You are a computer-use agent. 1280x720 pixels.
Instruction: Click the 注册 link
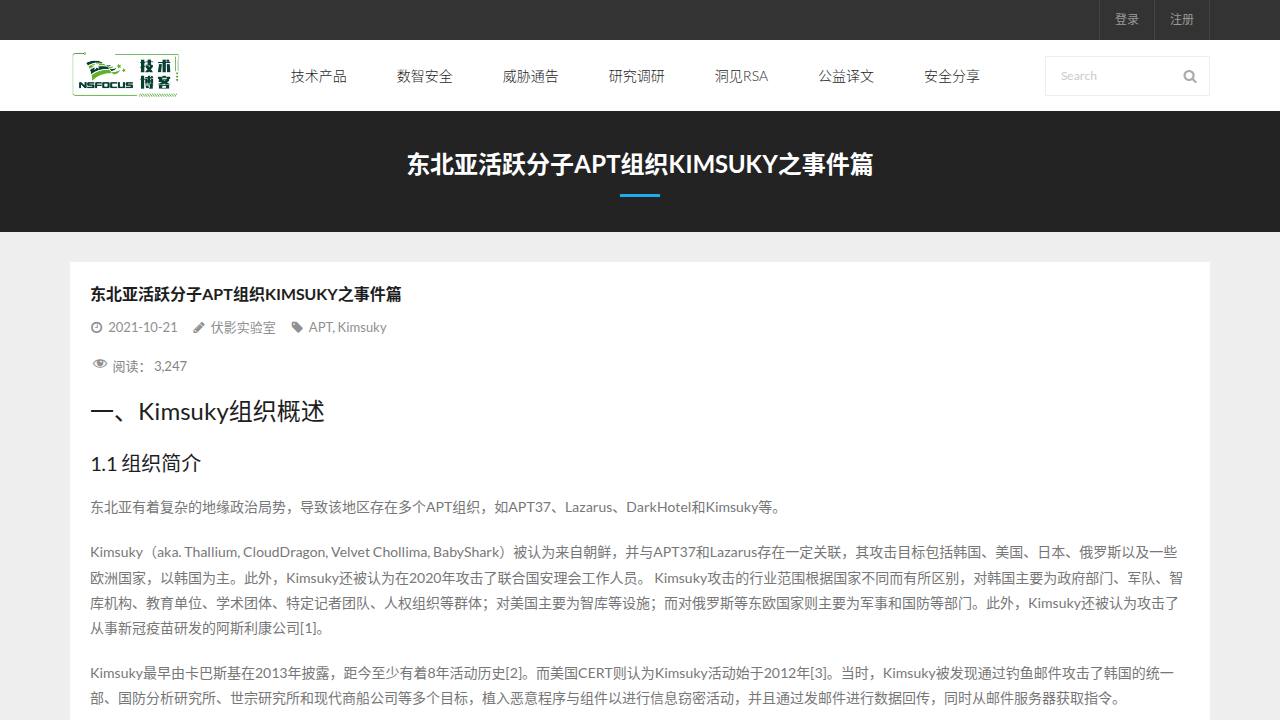(1182, 19)
